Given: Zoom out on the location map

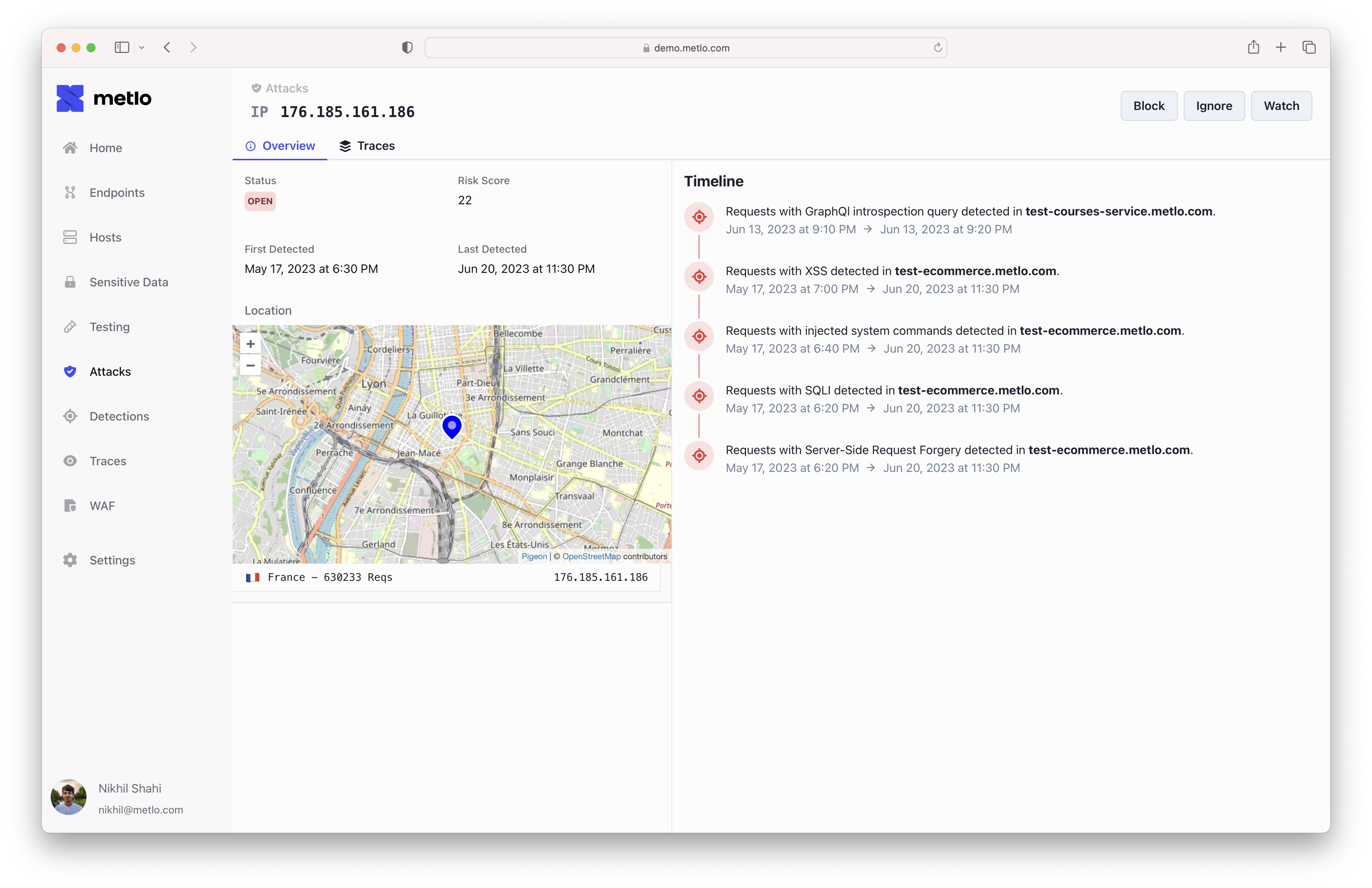Looking at the screenshot, I should pyautogui.click(x=250, y=365).
